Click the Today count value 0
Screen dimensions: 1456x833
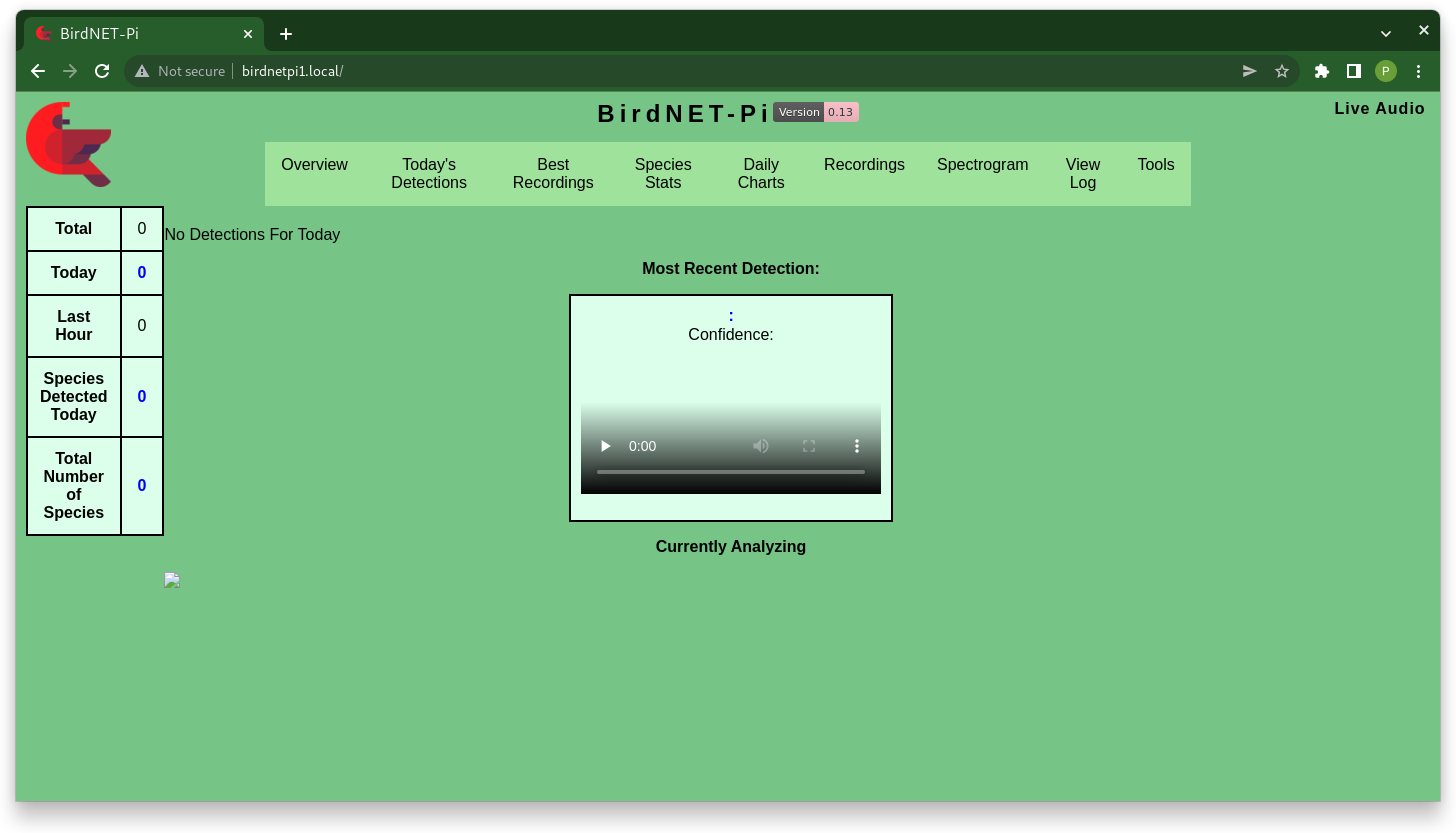142,273
